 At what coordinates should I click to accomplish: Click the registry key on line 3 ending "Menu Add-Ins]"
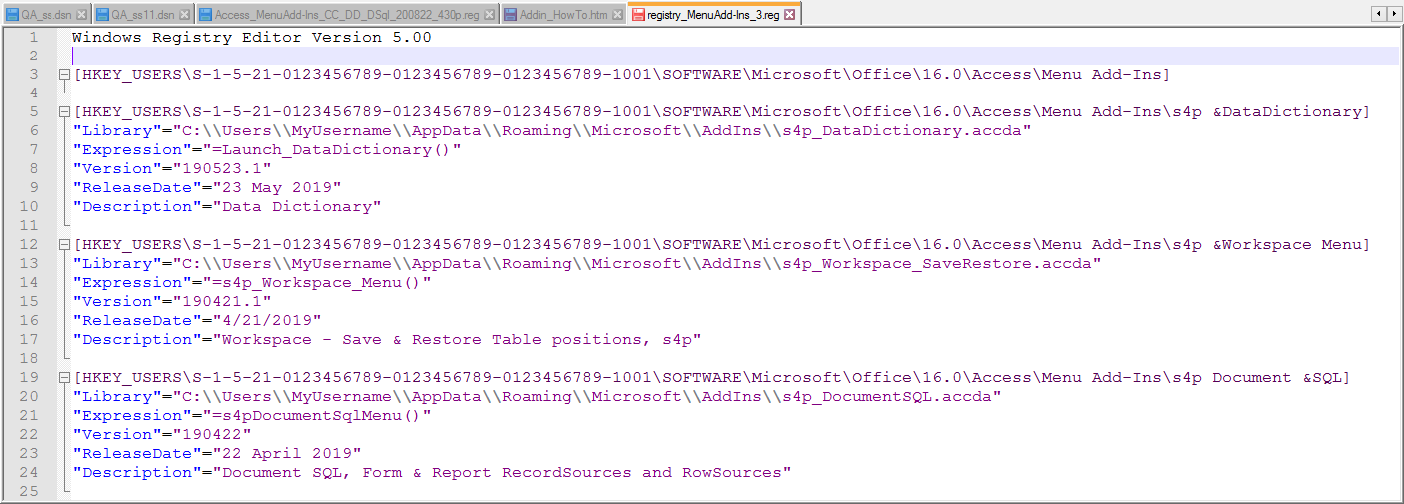click(x=622, y=75)
